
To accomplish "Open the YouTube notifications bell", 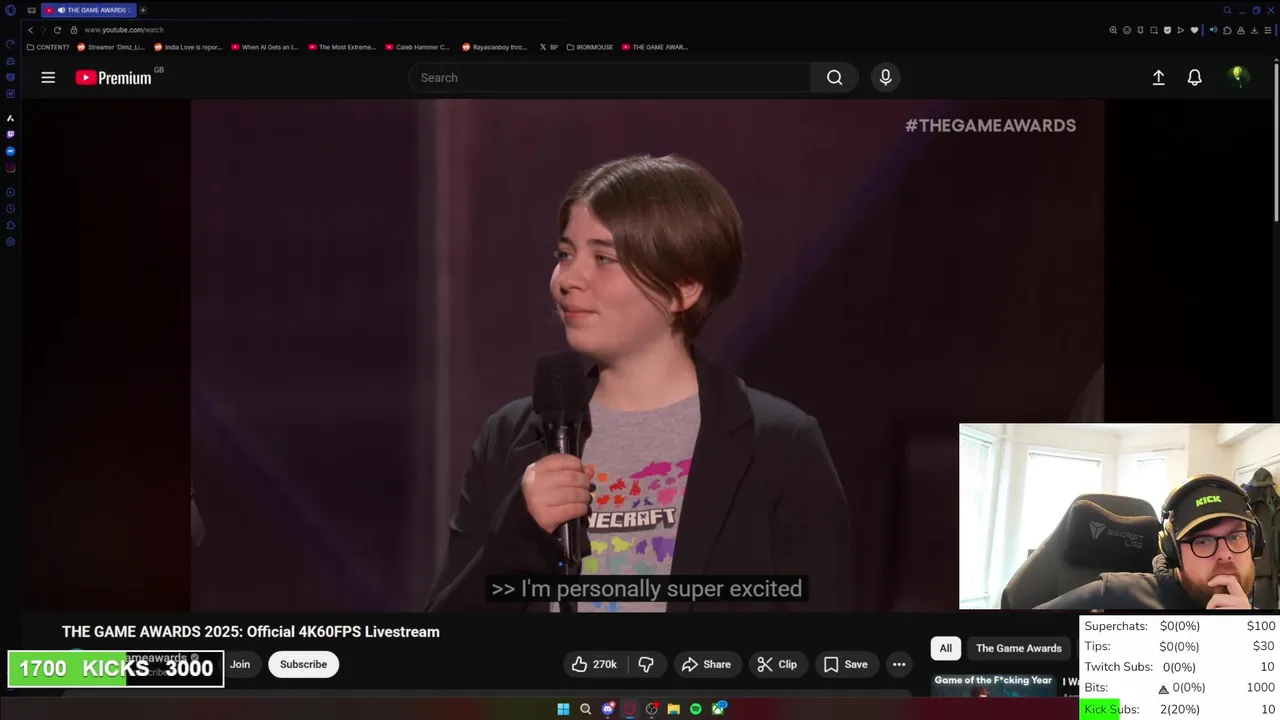I will tap(1194, 77).
